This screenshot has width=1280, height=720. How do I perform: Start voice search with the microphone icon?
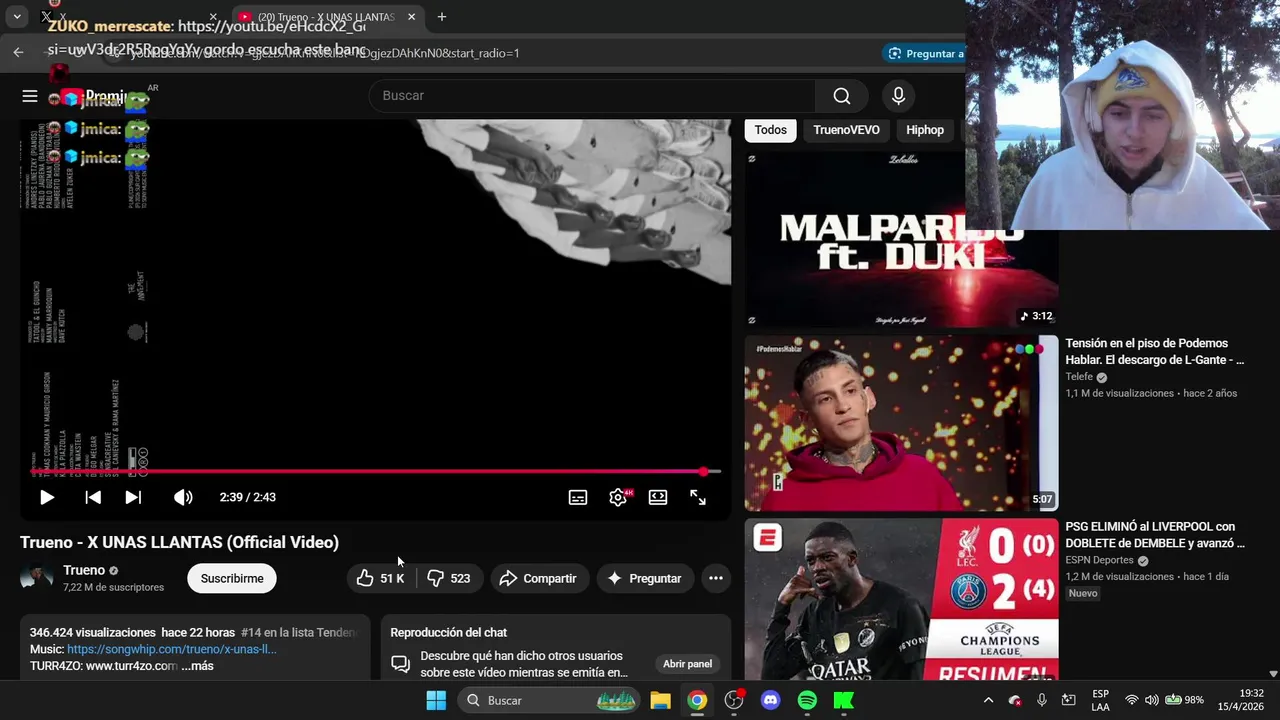point(898,96)
